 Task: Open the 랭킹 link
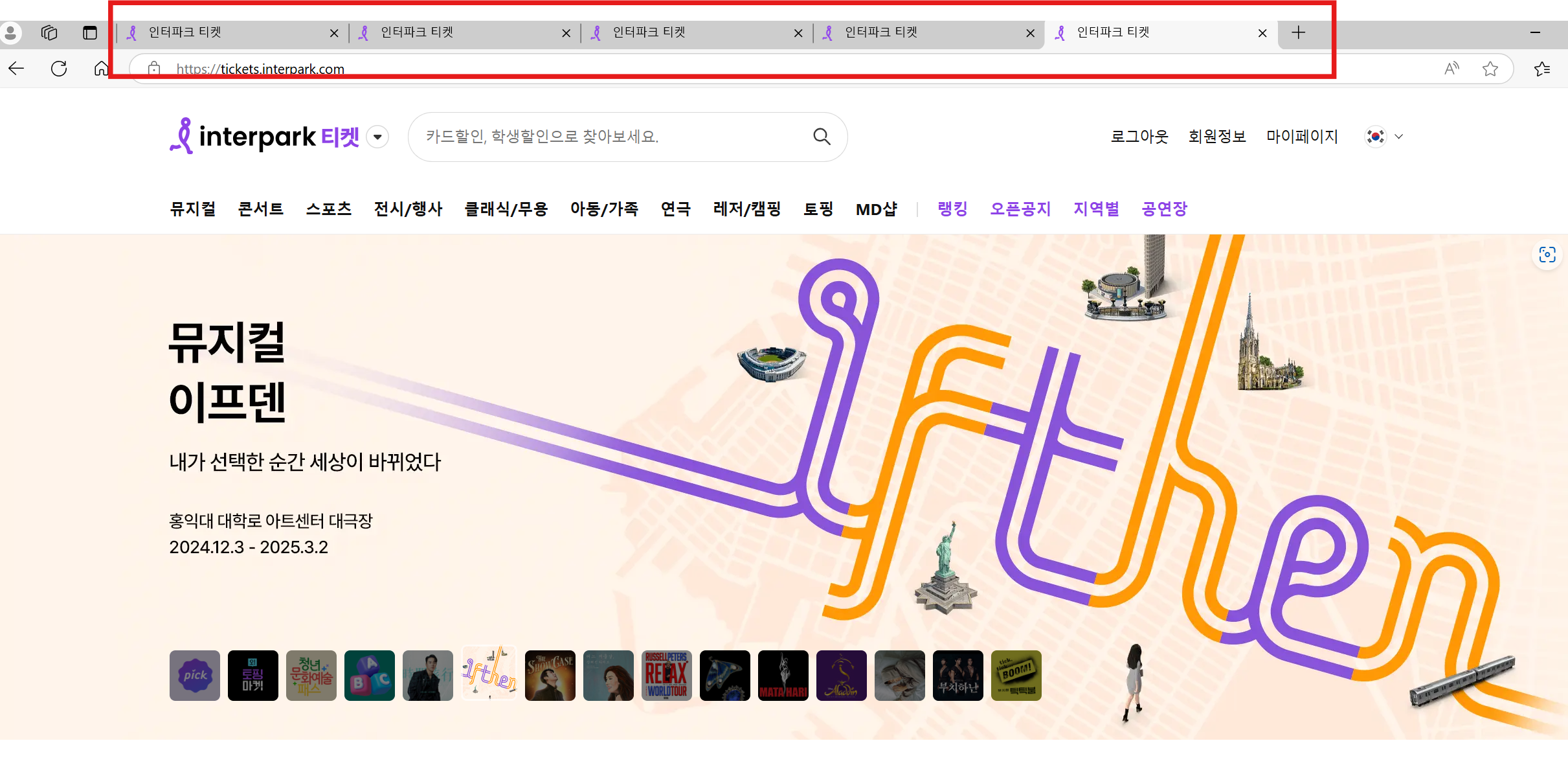[952, 209]
